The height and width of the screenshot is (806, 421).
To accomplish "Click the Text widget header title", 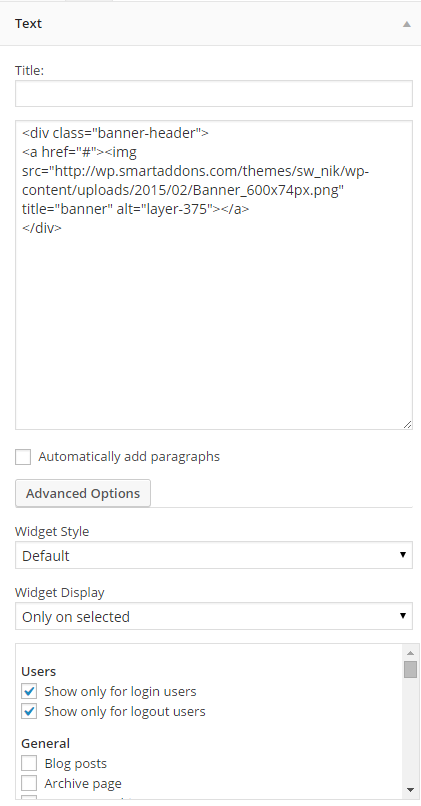I will (28, 24).
